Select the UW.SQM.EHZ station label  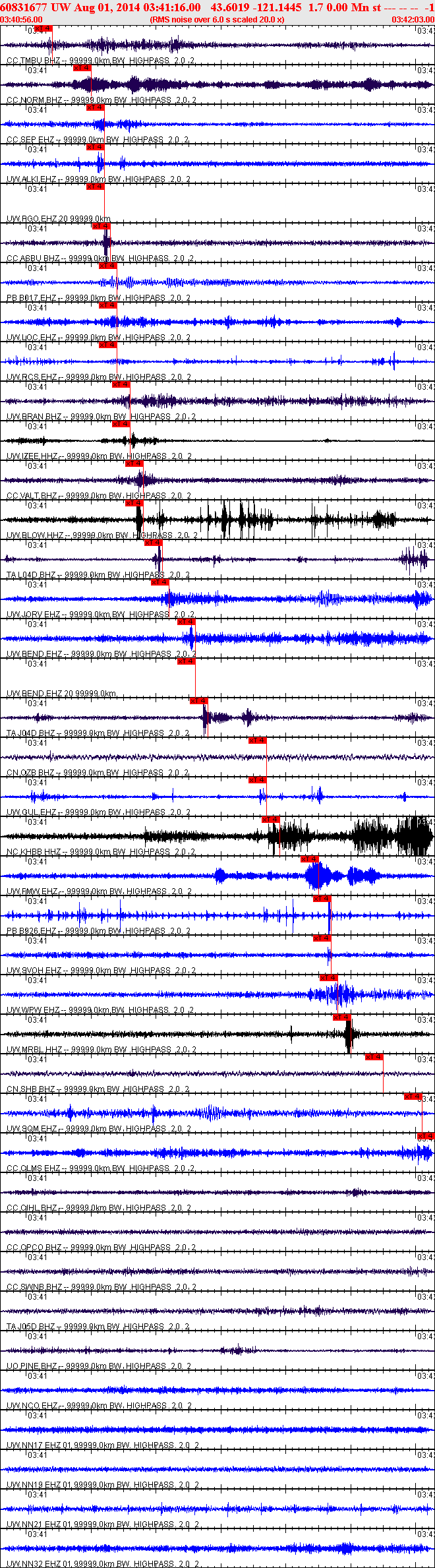tap(100, 1129)
